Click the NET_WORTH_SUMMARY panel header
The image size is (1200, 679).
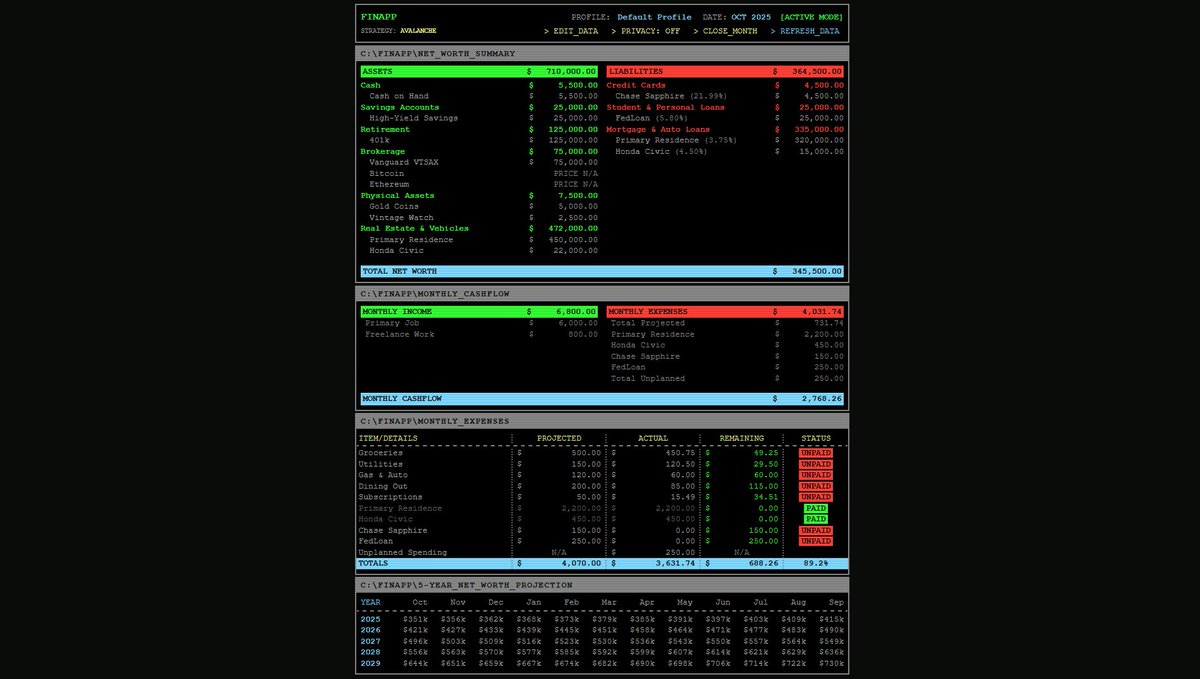pos(602,53)
